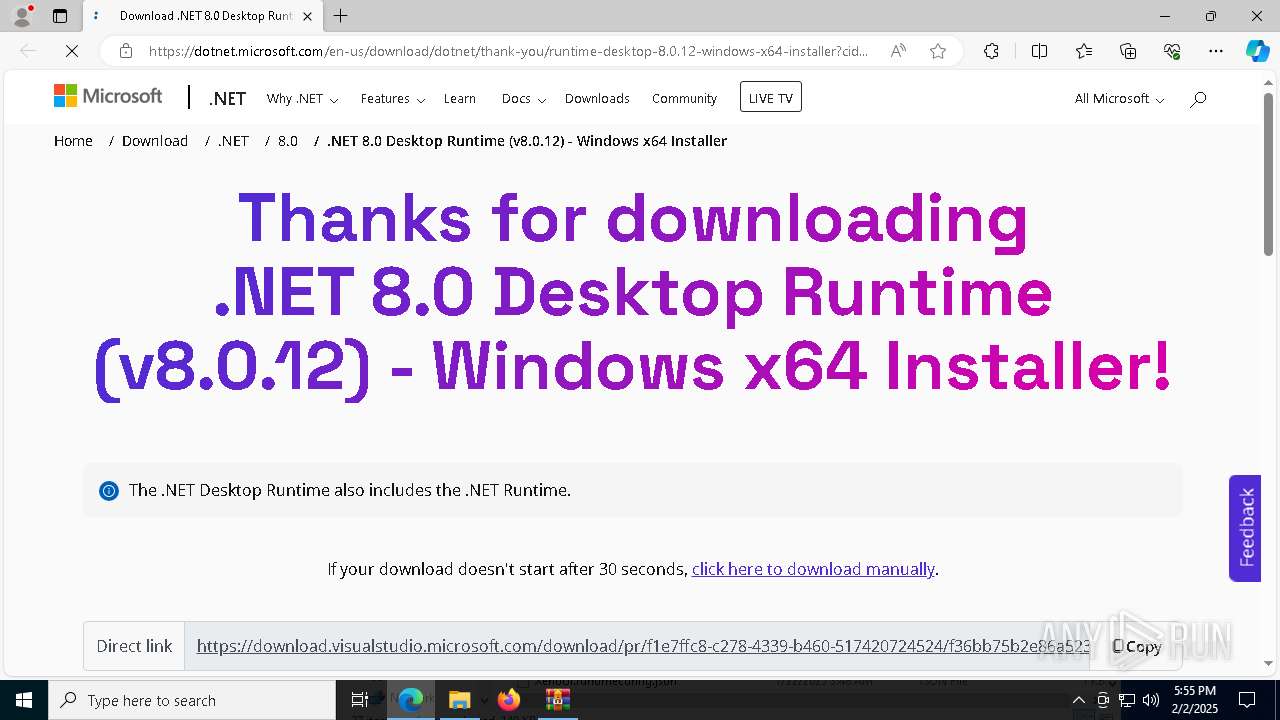Go to Home breadcrumb
1280x720 pixels.
pyautogui.click(x=73, y=141)
